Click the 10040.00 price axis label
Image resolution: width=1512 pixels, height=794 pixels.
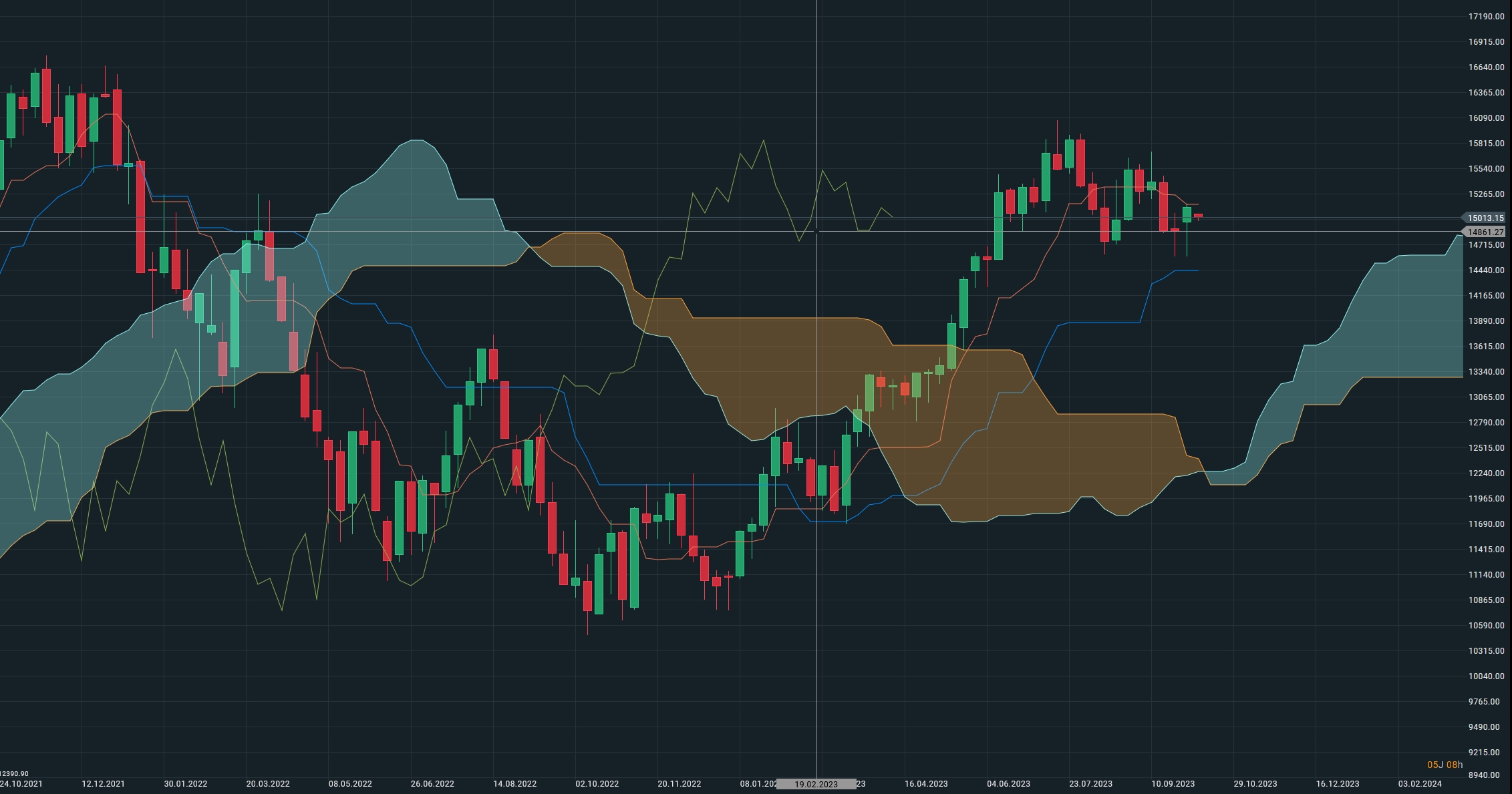point(1485,676)
